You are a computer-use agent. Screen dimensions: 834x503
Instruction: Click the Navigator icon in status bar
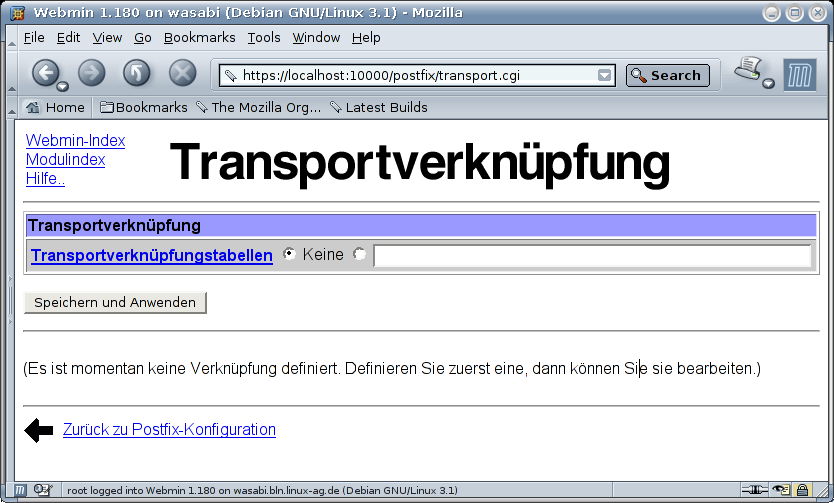click(x=20, y=490)
